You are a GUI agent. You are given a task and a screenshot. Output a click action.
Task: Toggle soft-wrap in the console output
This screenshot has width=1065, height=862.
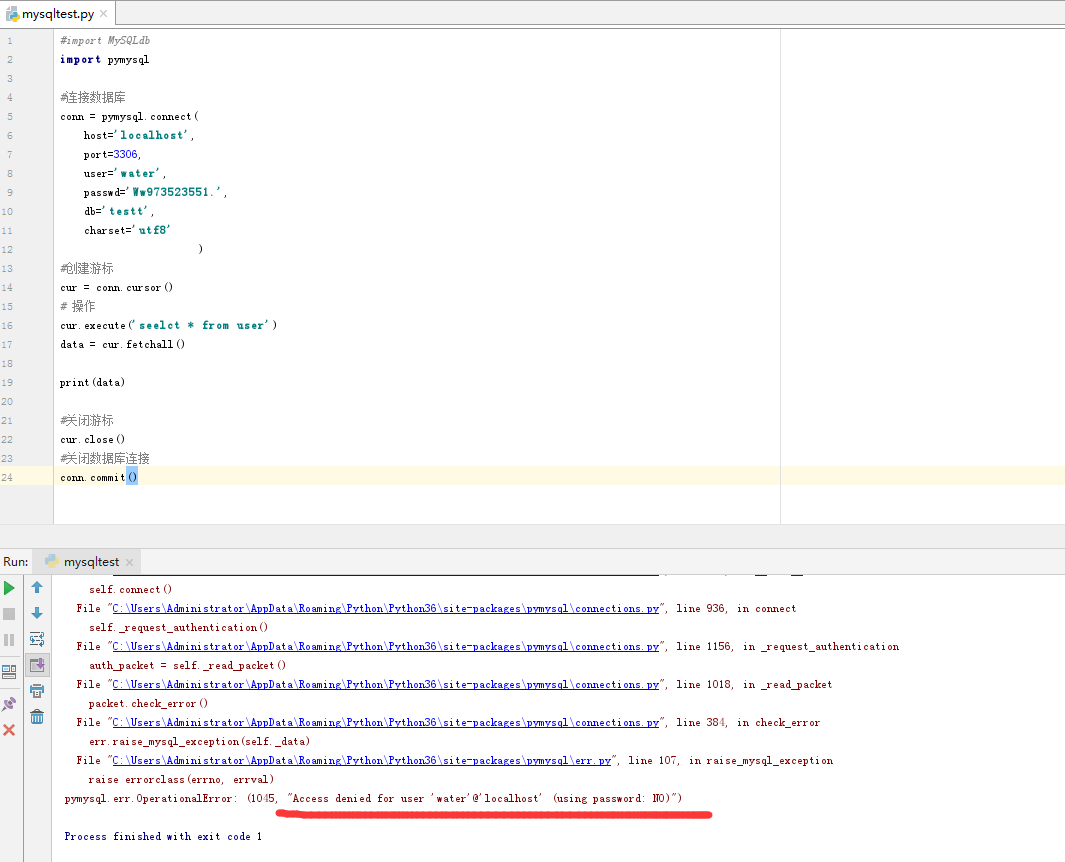[x=37, y=639]
